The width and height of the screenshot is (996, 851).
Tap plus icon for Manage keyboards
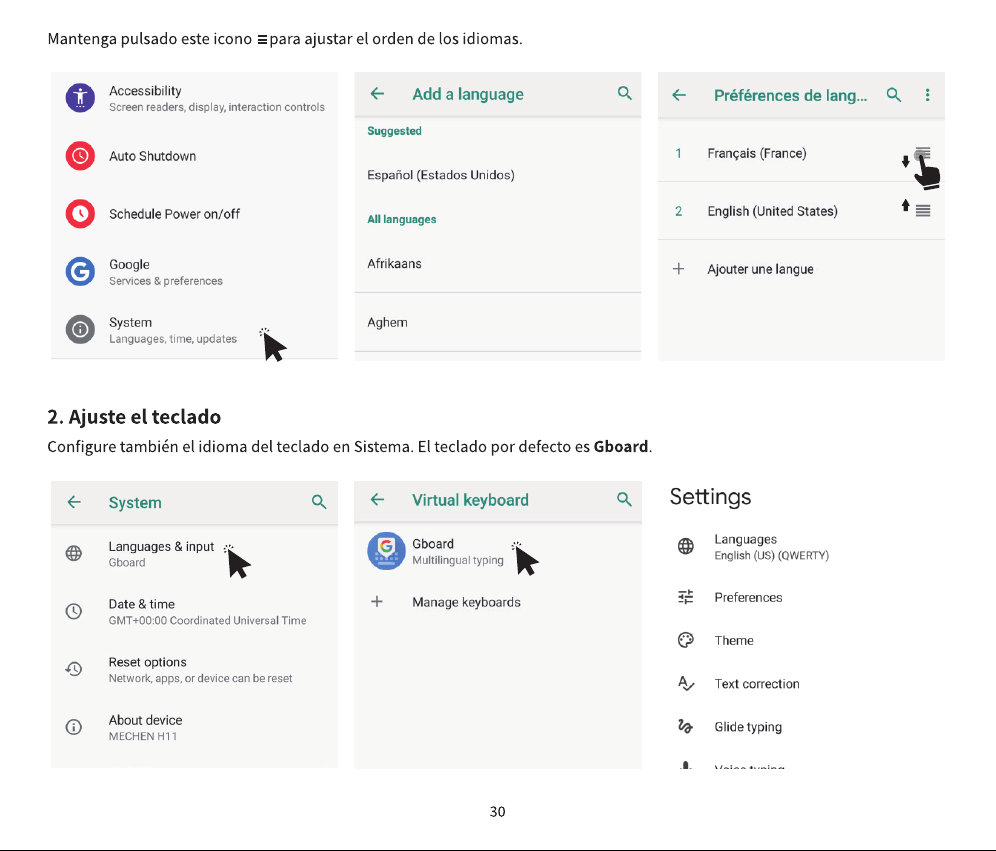pyautogui.click(x=377, y=601)
